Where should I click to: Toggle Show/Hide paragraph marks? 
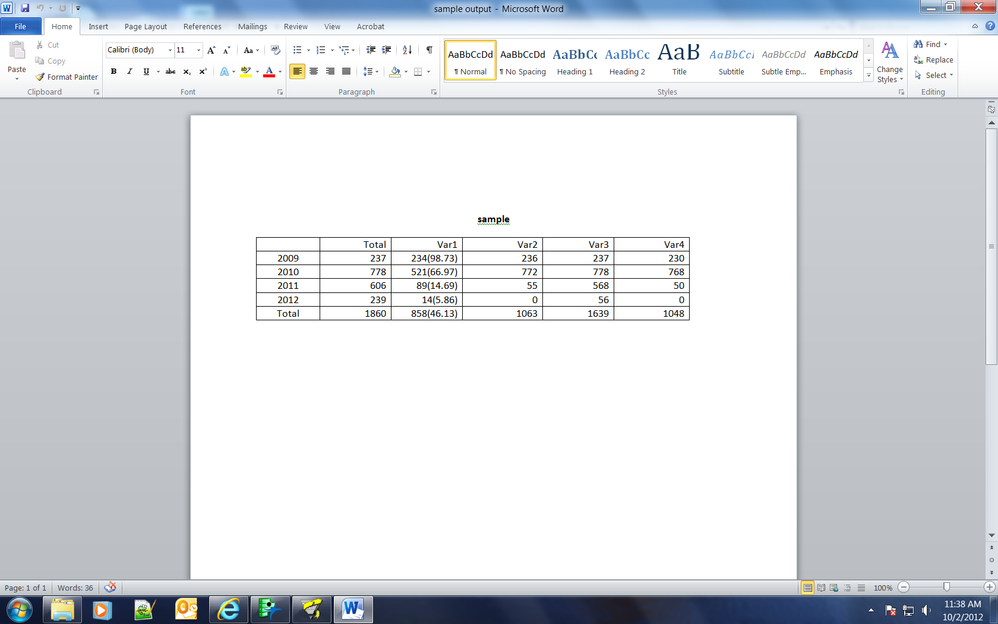pyautogui.click(x=429, y=50)
